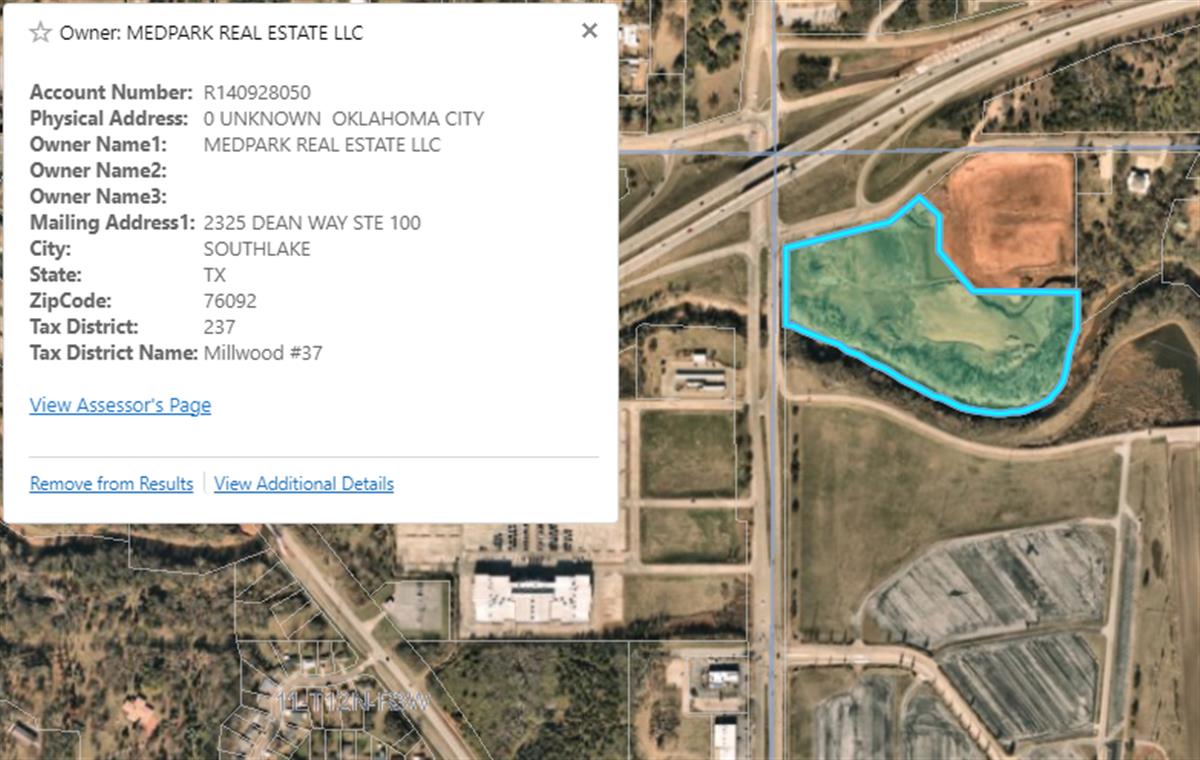Click the star favorite icon beside Owner title
This screenshot has height=760, width=1200.
[40, 33]
